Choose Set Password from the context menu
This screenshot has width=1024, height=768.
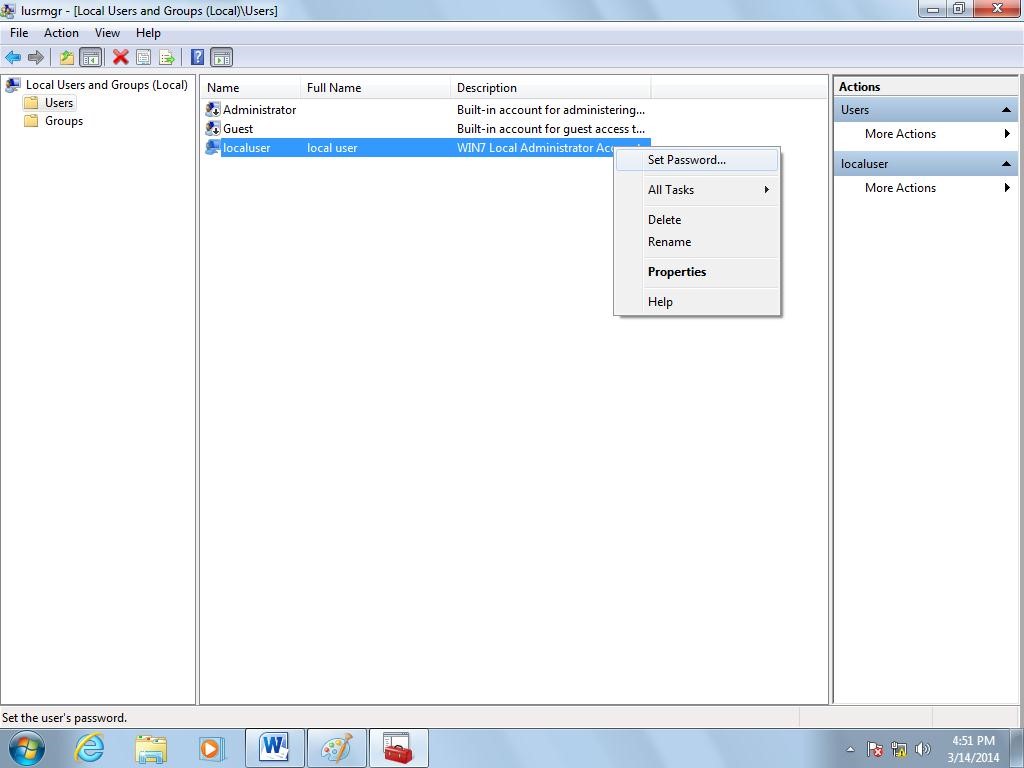click(686, 160)
